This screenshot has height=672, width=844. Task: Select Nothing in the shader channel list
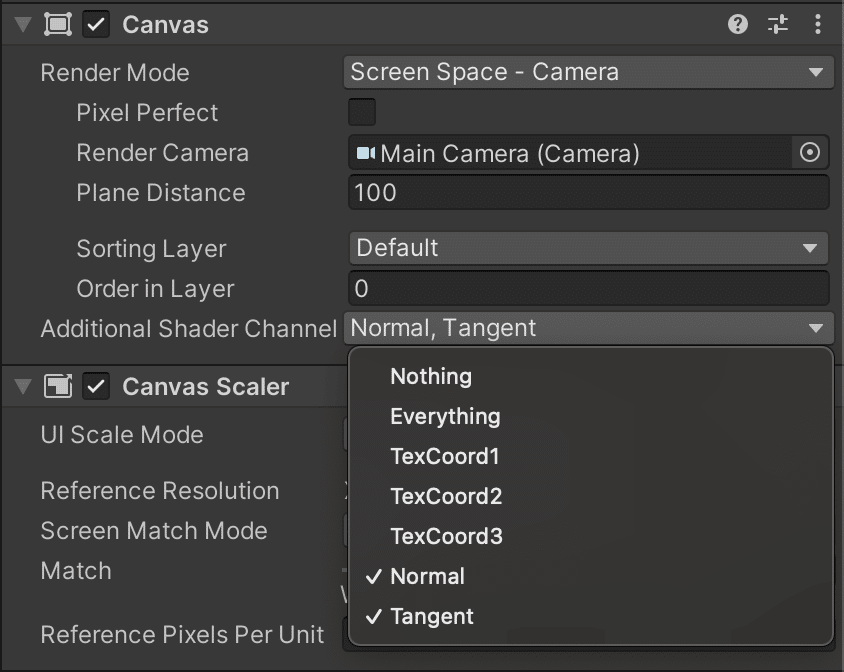click(431, 376)
